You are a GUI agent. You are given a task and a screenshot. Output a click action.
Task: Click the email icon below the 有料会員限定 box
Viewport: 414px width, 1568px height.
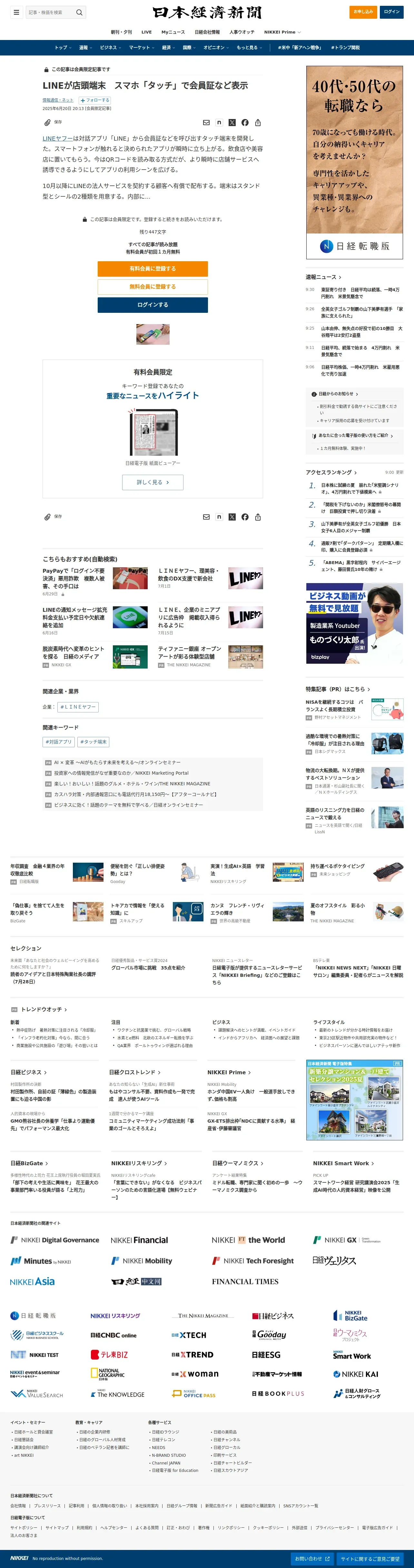click(206, 517)
